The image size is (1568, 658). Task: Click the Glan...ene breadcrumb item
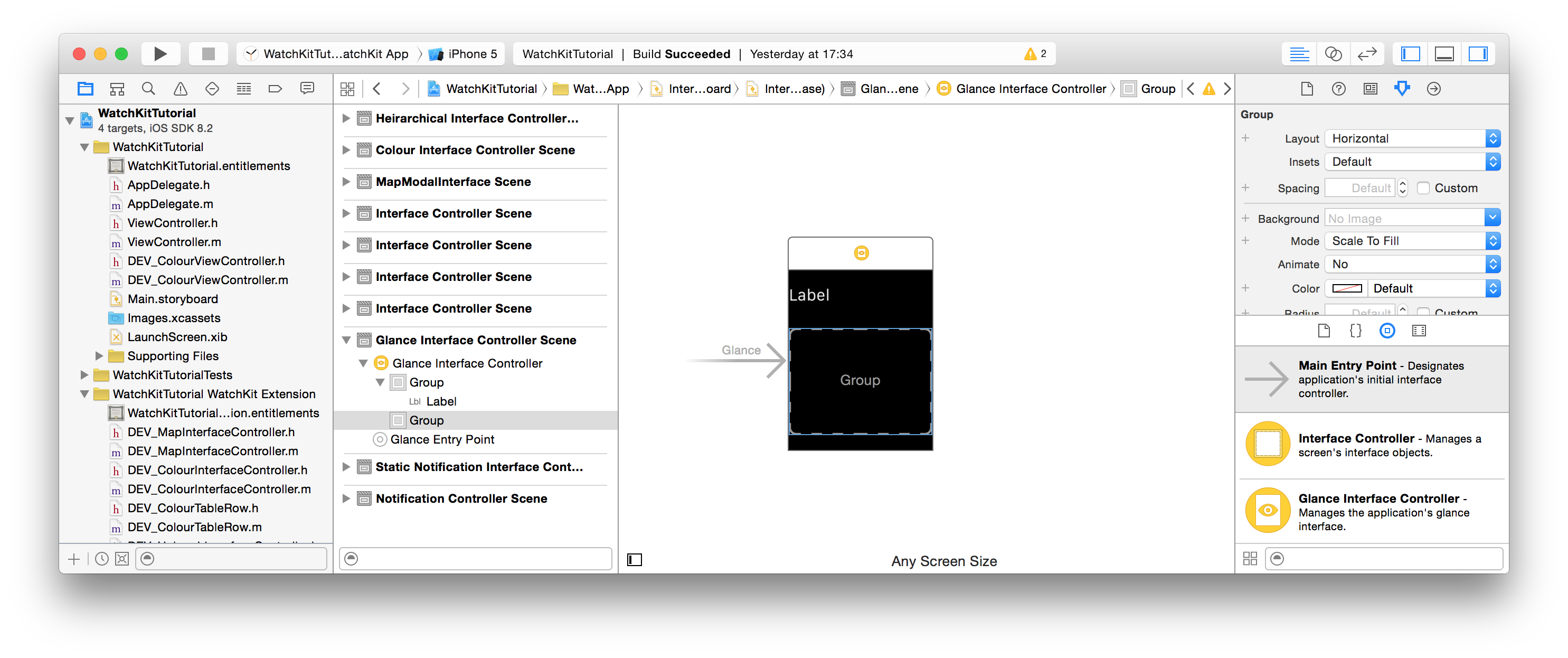(x=889, y=89)
